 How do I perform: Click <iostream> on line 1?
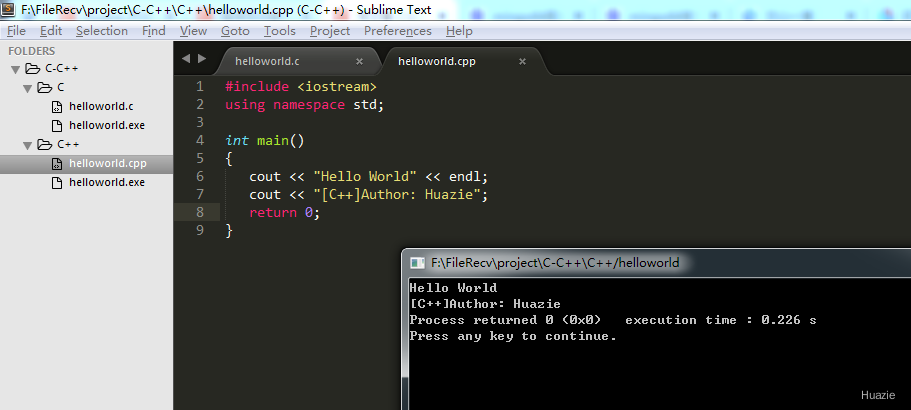[337, 87]
